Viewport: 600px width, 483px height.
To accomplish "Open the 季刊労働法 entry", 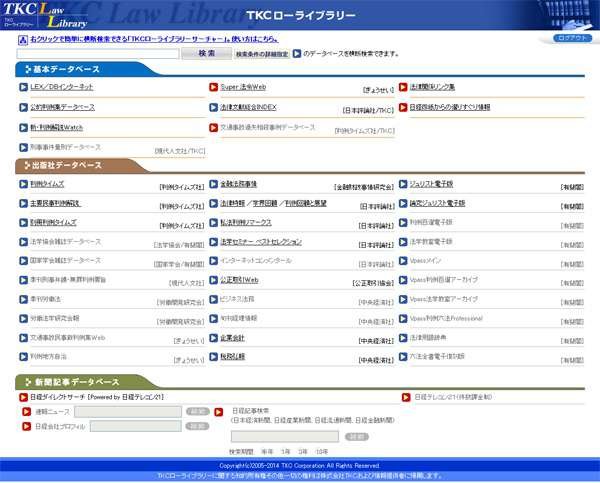I will pos(45,299).
